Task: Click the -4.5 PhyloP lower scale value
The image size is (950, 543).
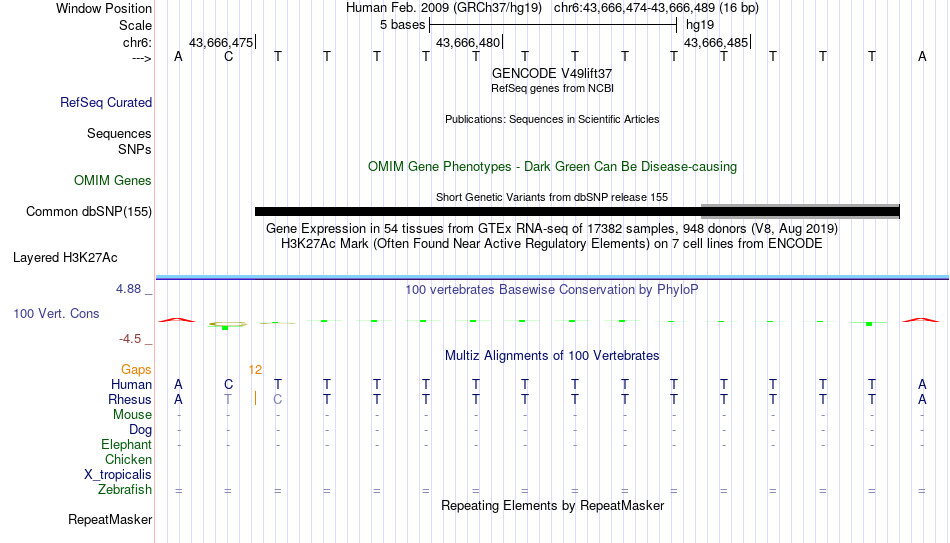Action: coord(130,339)
